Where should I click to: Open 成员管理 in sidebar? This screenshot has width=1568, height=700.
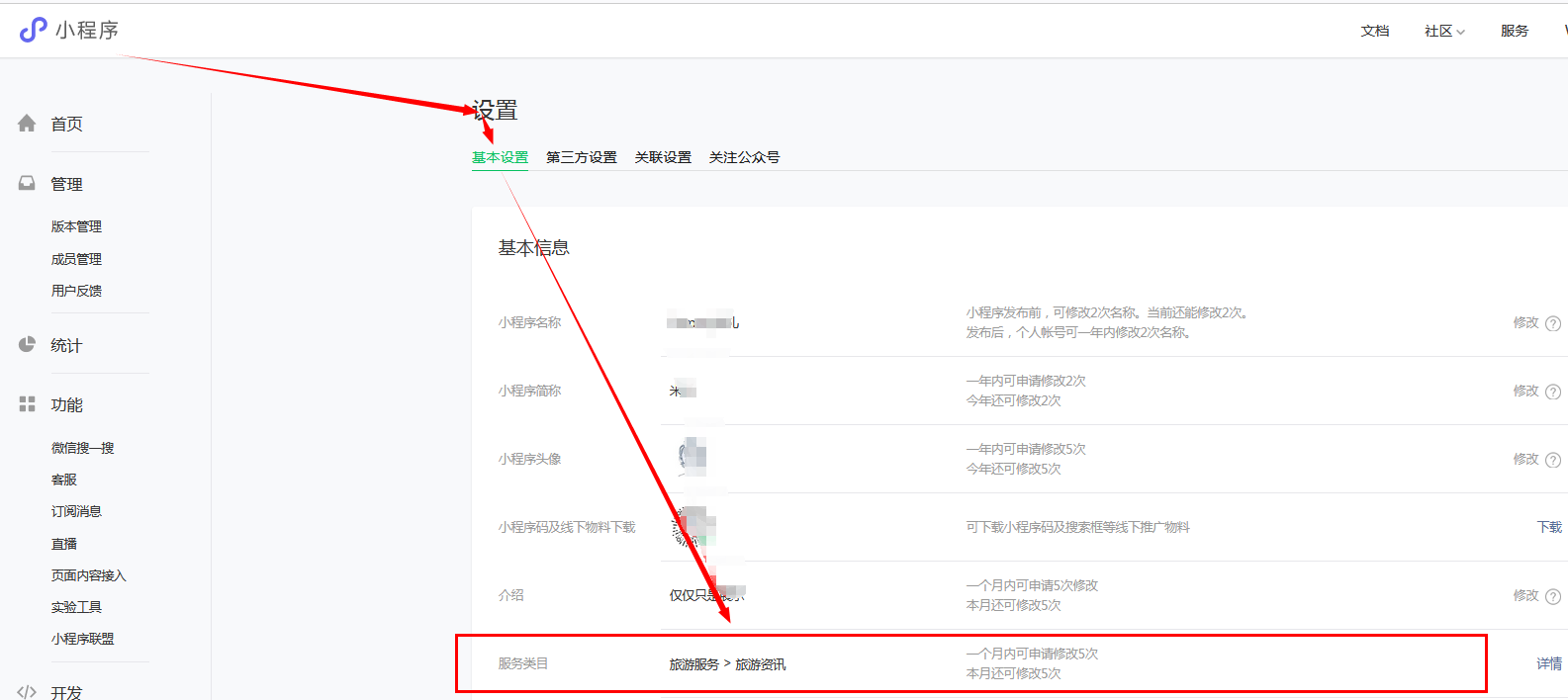point(76,259)
